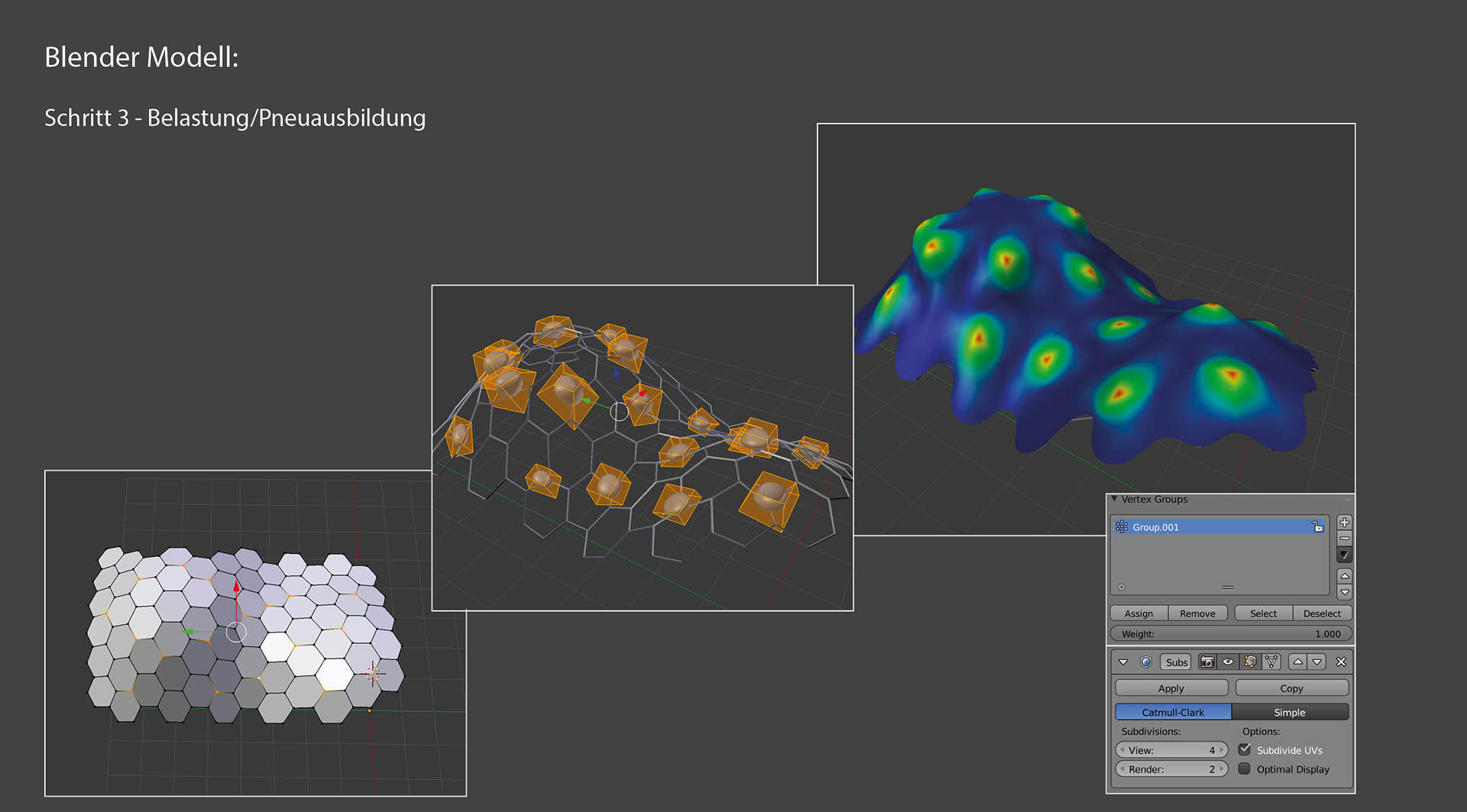Click the hexagon mesh viewport thumbnail
Viewport: 1467px width, 812px height.
tap(255, 633)
